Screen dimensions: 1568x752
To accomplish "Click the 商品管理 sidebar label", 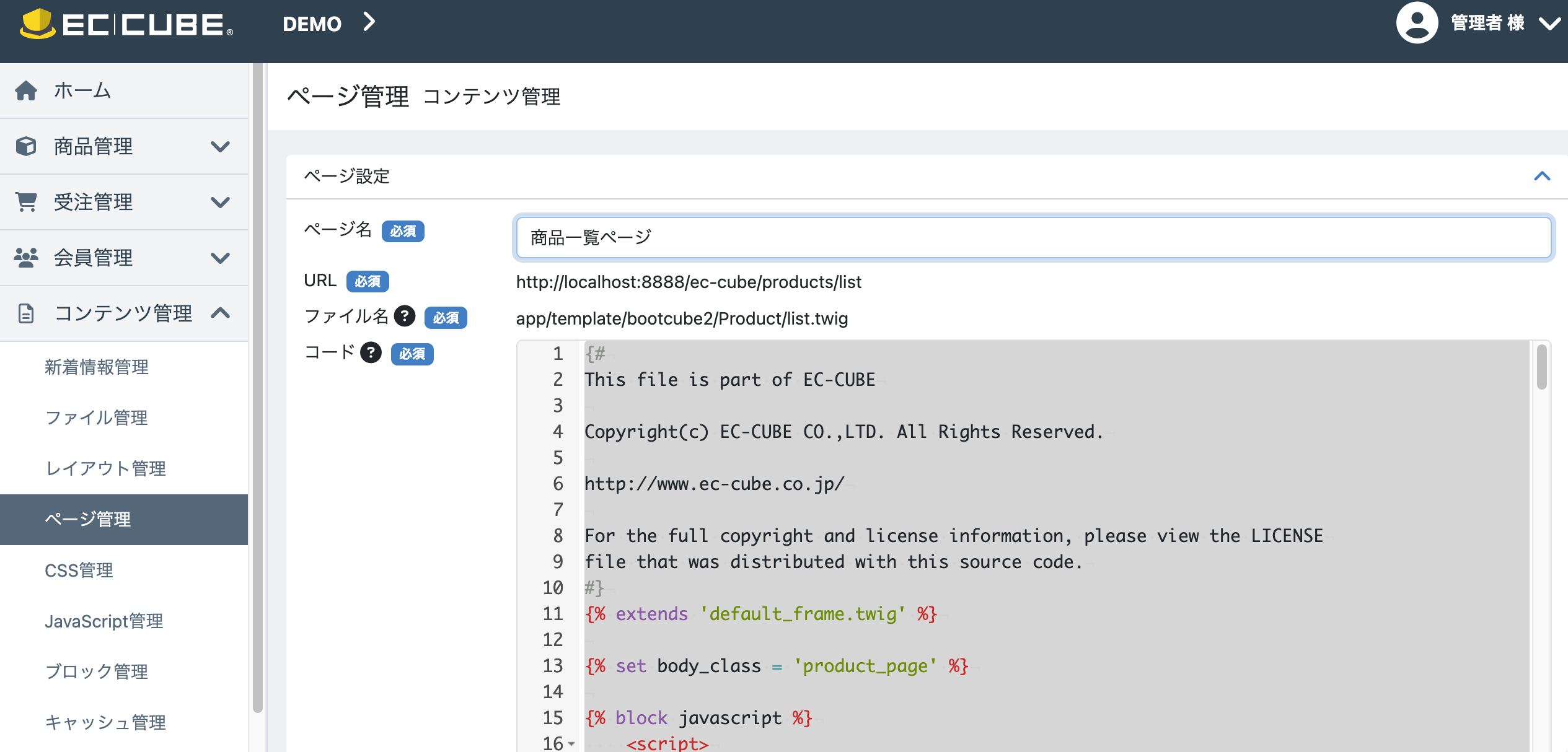I will 93,147.
